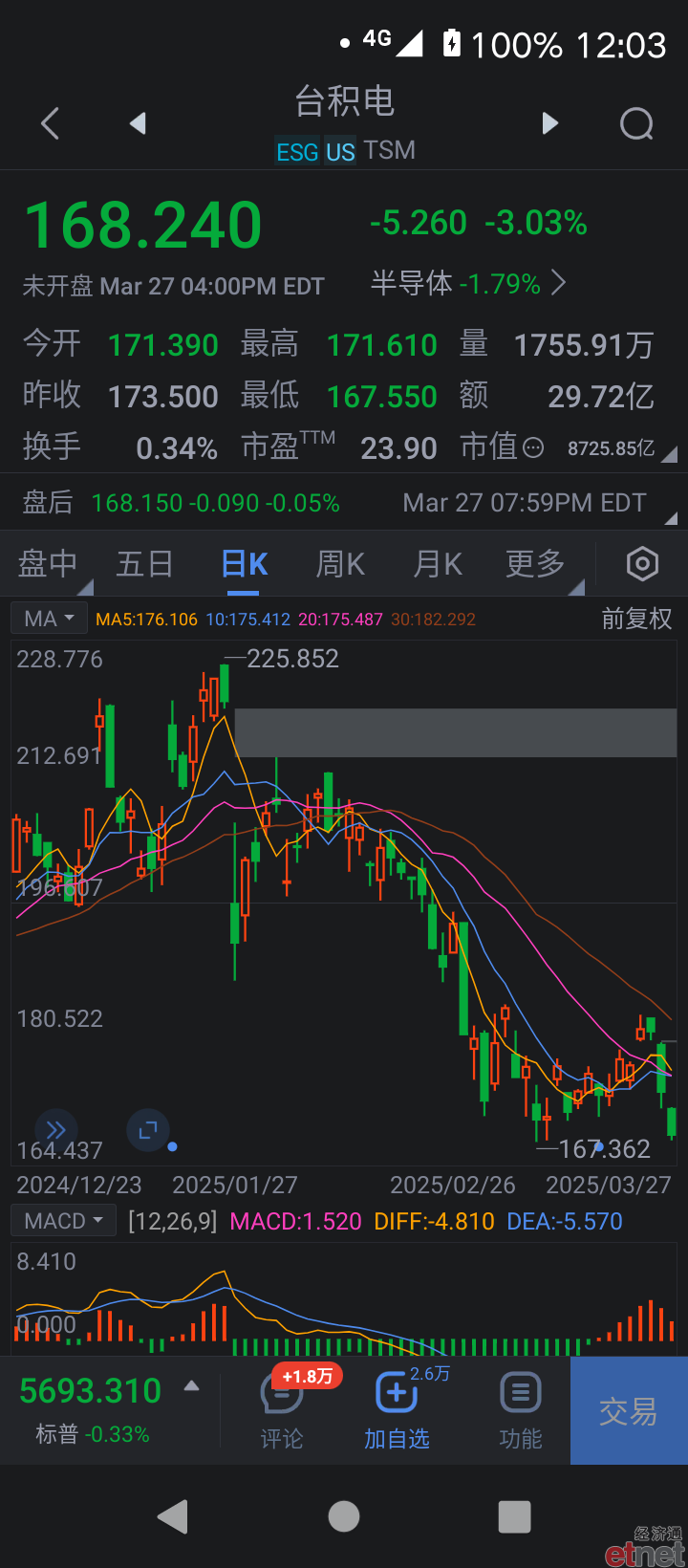
Task: Switch to next stock with right triangle
Action: pyautogui.click(x=549, y=123)
